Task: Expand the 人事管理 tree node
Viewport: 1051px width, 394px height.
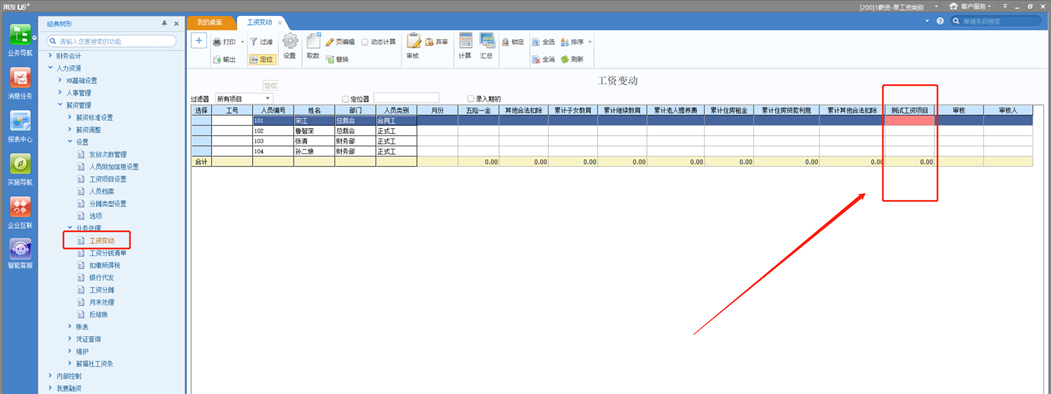Action: (60, 93)
